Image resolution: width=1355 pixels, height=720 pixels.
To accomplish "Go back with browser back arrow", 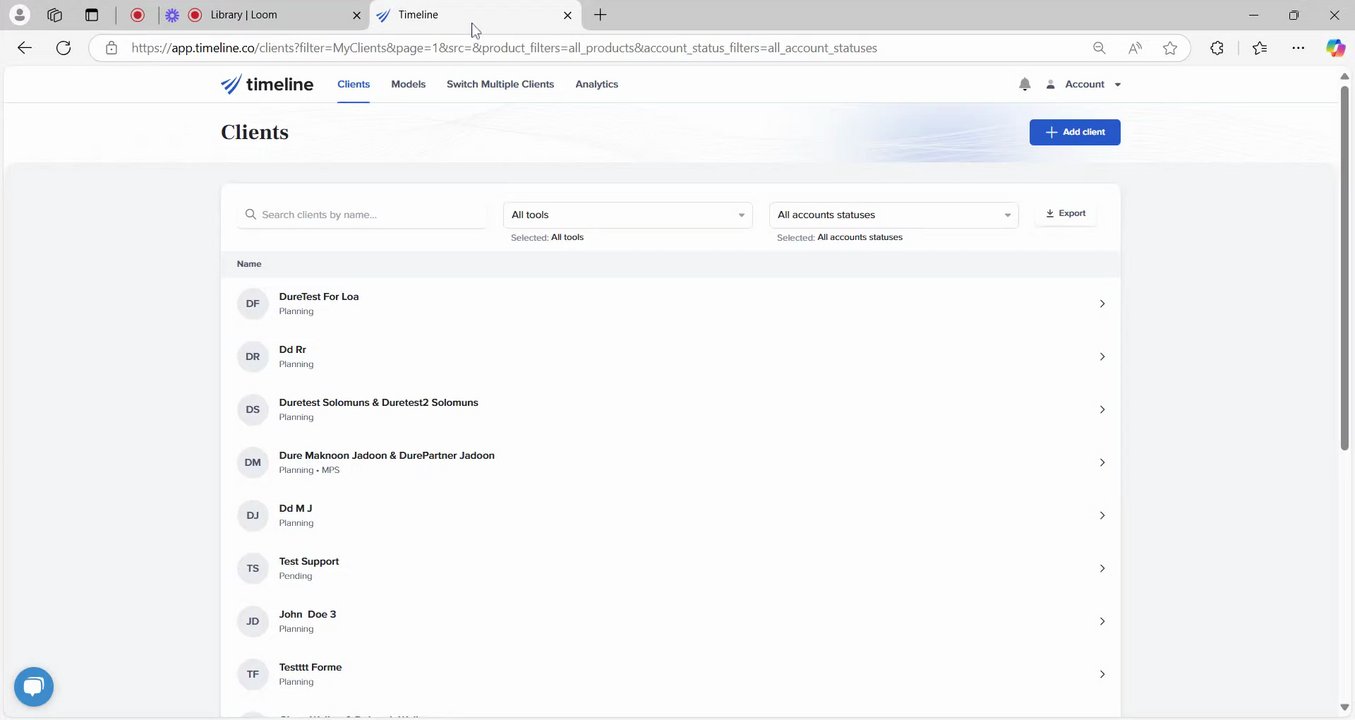I will (25, 47).
